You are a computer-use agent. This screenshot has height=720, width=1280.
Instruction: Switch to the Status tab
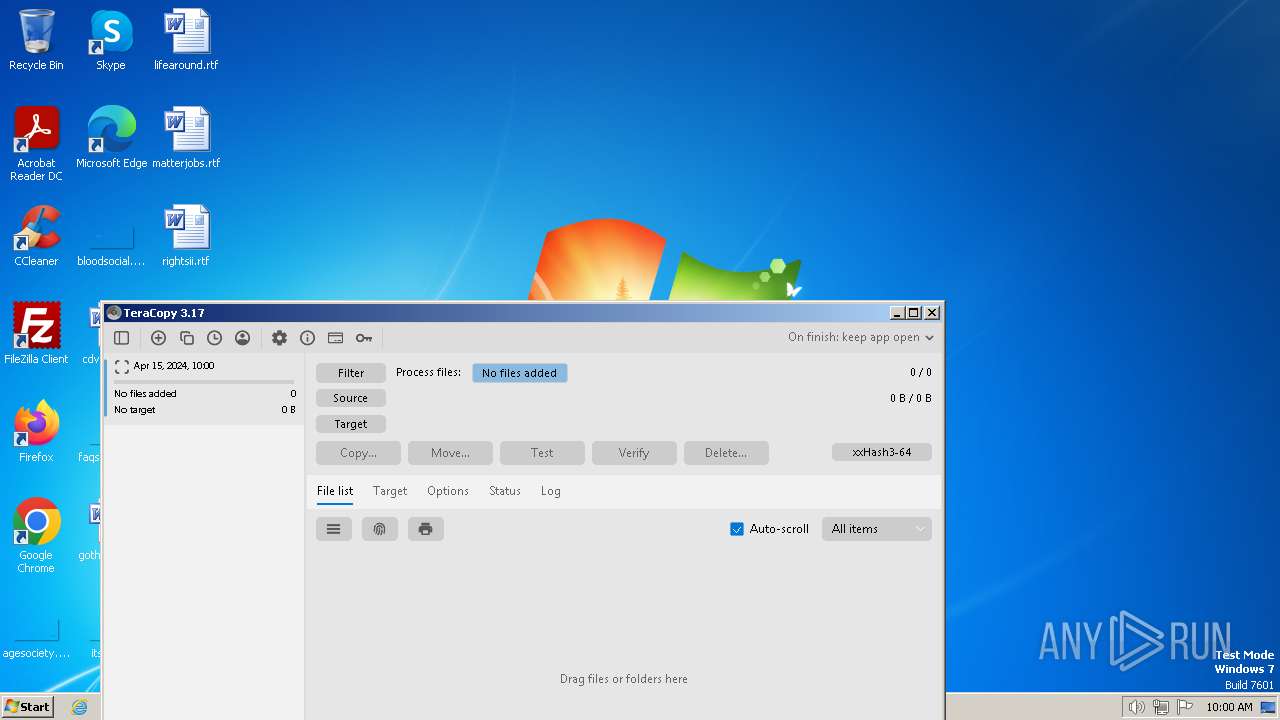click(x=505, y=491)
